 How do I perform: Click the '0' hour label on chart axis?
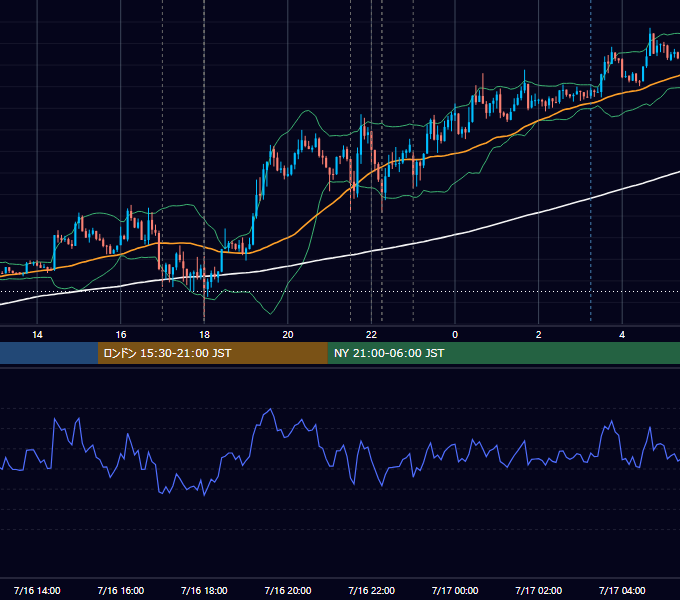pyautogui.click(x=455, y=335)
